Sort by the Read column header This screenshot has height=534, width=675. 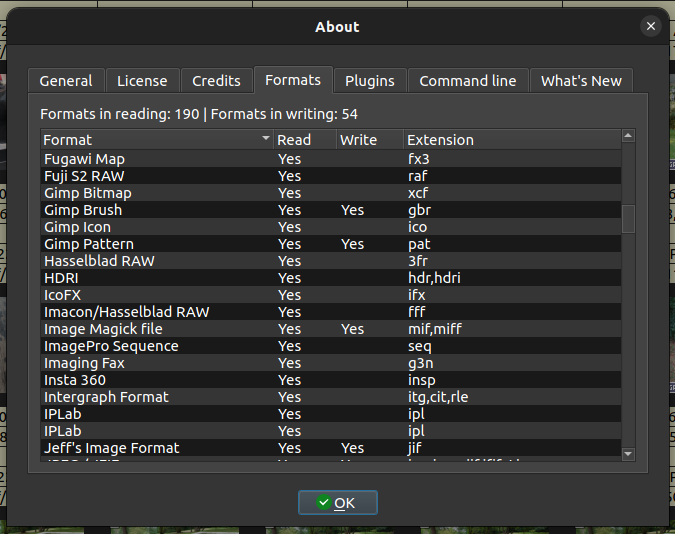(305, 140)
